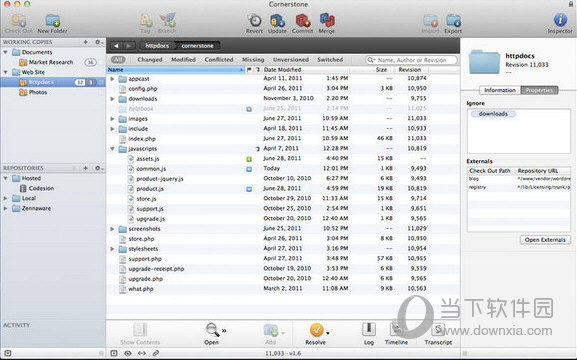Click the Name, Author or Revision search field

pos(411,60)
